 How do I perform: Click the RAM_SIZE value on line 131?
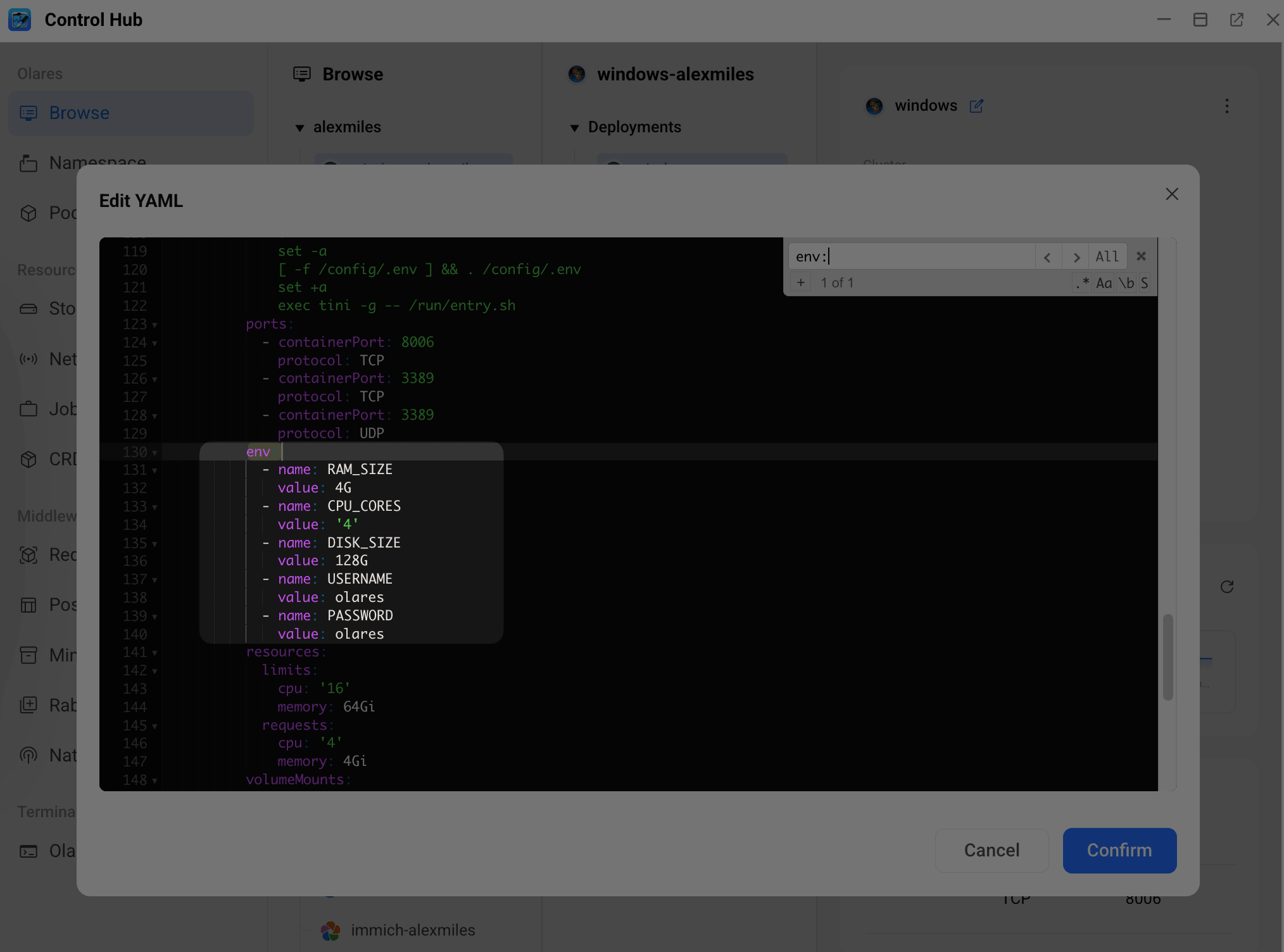(x=360, y=470)
